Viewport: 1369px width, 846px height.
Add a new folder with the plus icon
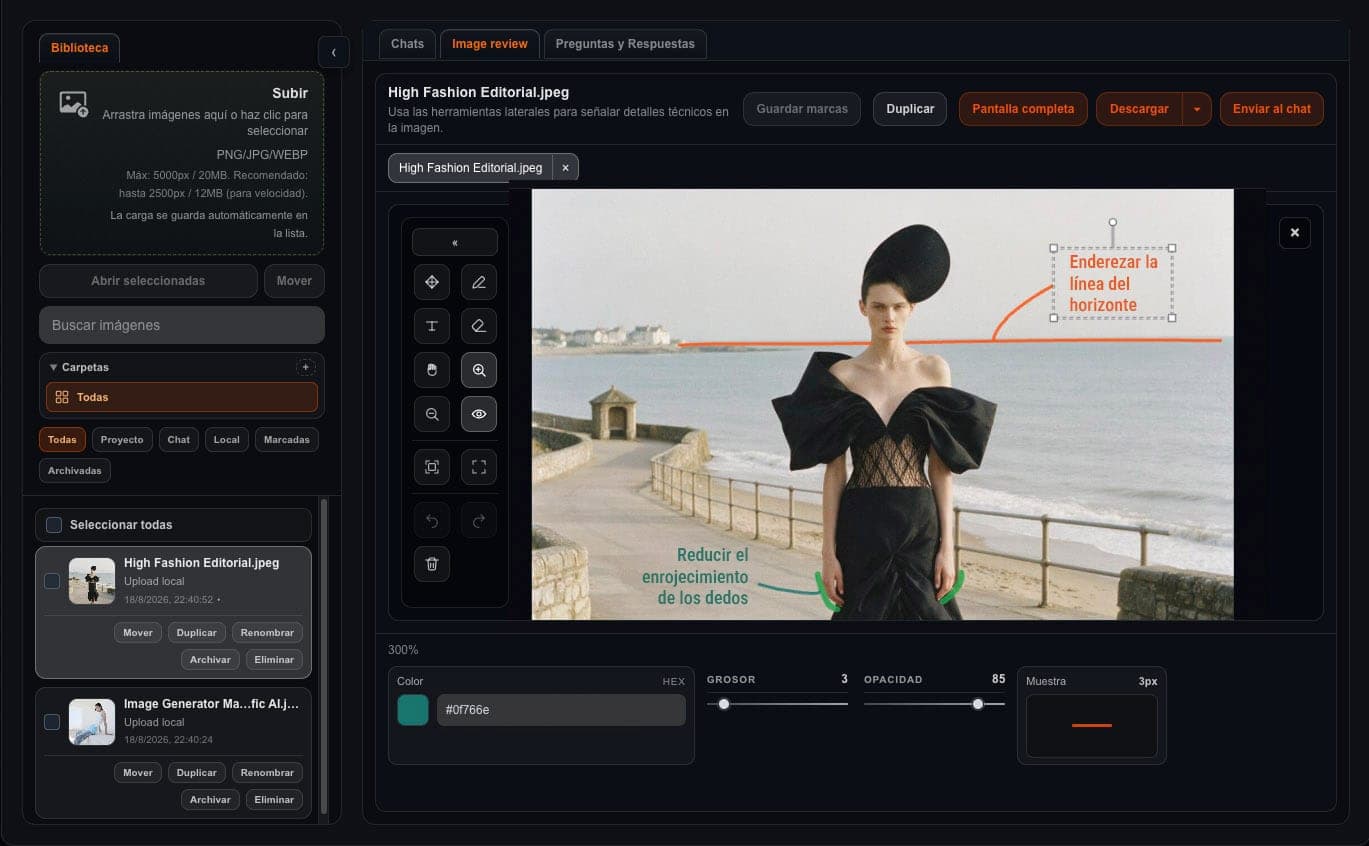(x=306, y=367)
